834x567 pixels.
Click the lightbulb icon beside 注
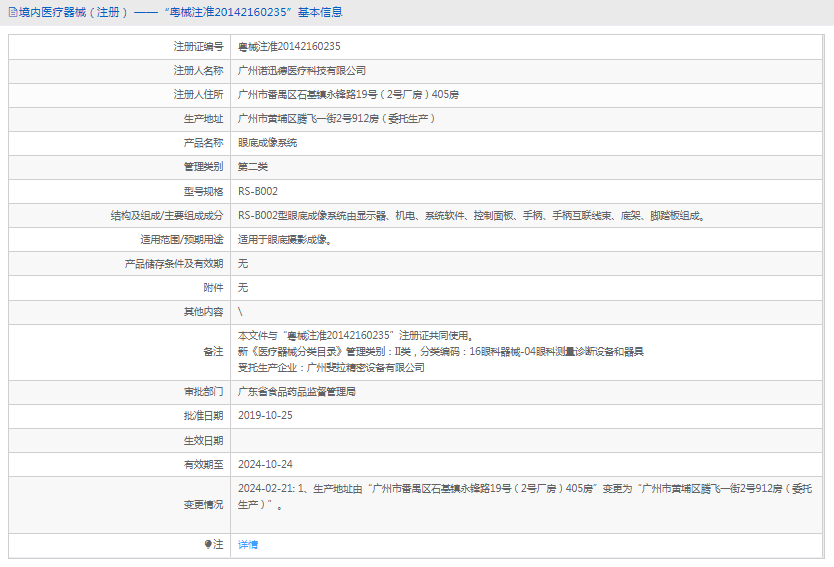tap(208, 544)
